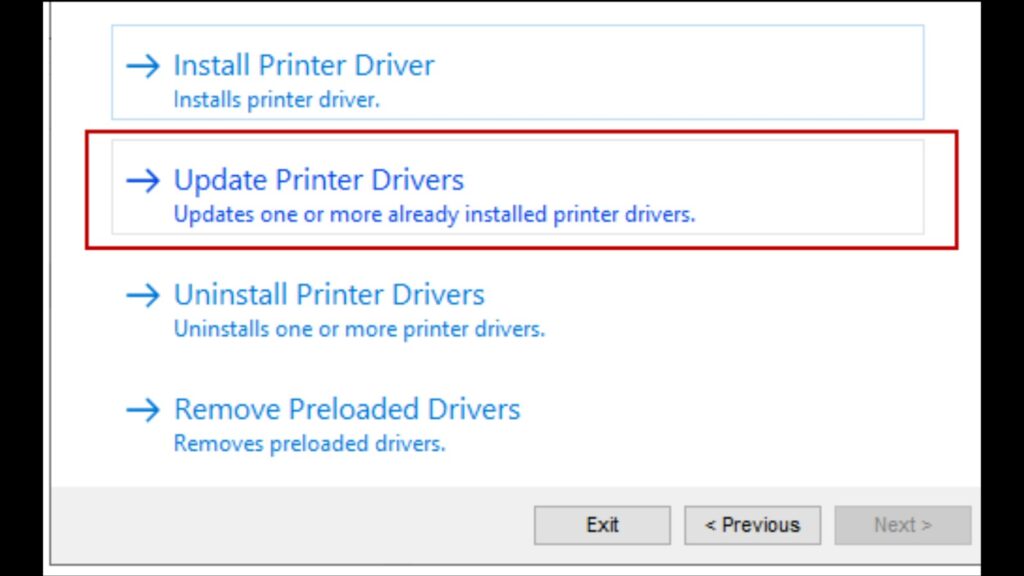Viewport: 1024px width, 576px height.
Task: Click the greyed-out Next button
Action: 902,525
